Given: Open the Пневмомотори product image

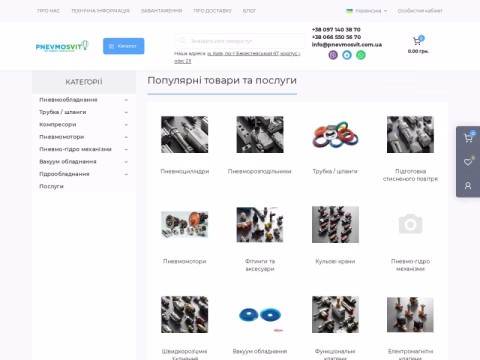Looking at the screenshot, I should [x=185, y=224].
